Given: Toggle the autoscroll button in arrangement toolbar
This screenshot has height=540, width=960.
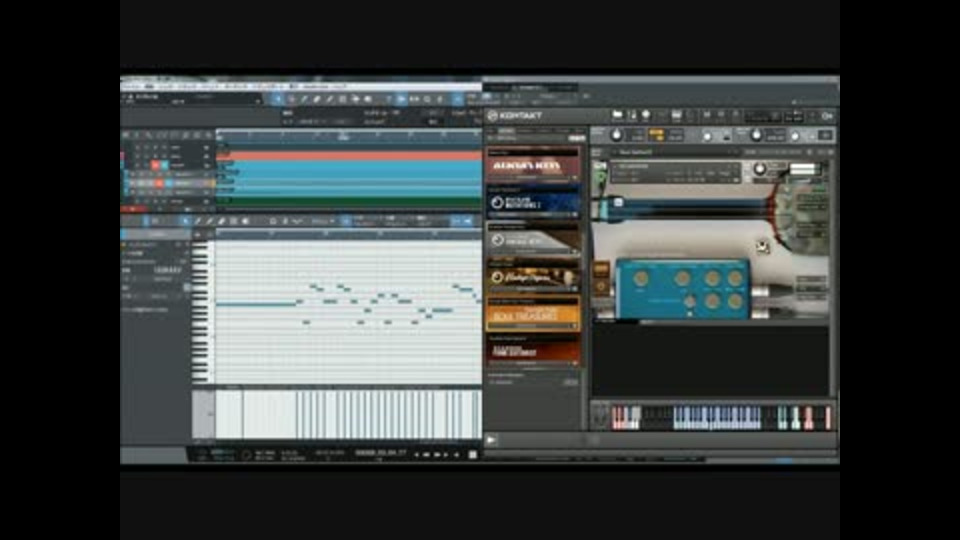Looking at the screenshot, I should click(401, 99).
